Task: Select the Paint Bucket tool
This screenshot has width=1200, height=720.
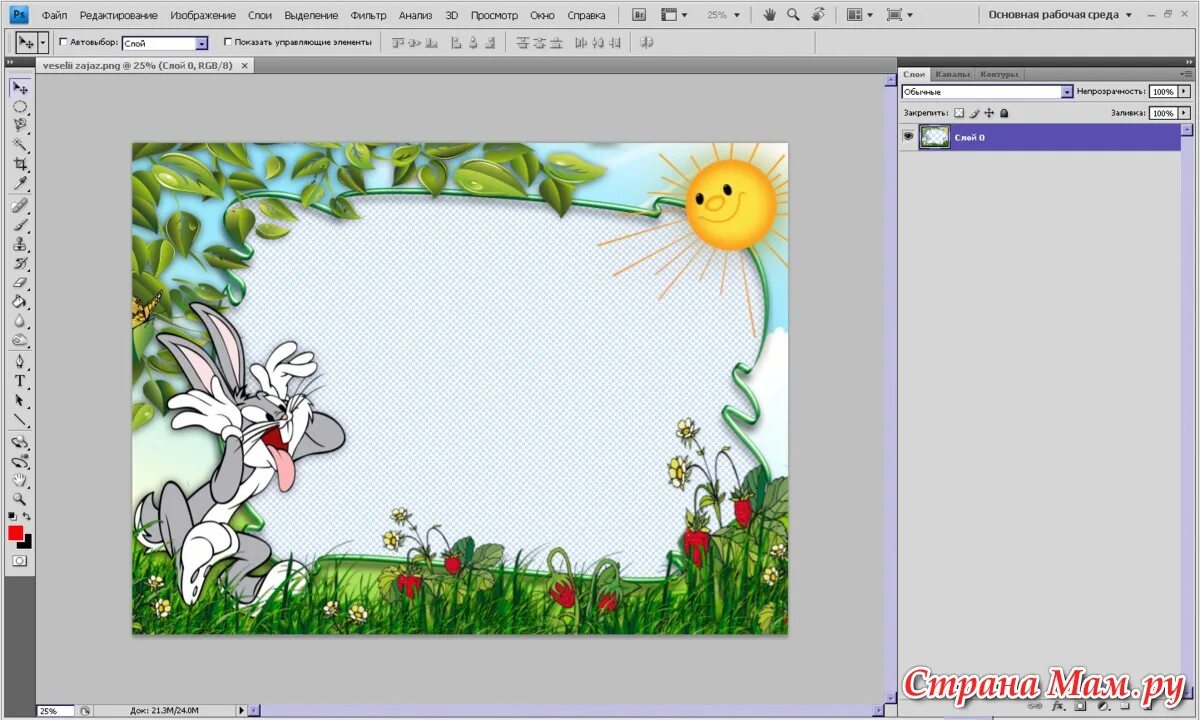Action: 20,302
